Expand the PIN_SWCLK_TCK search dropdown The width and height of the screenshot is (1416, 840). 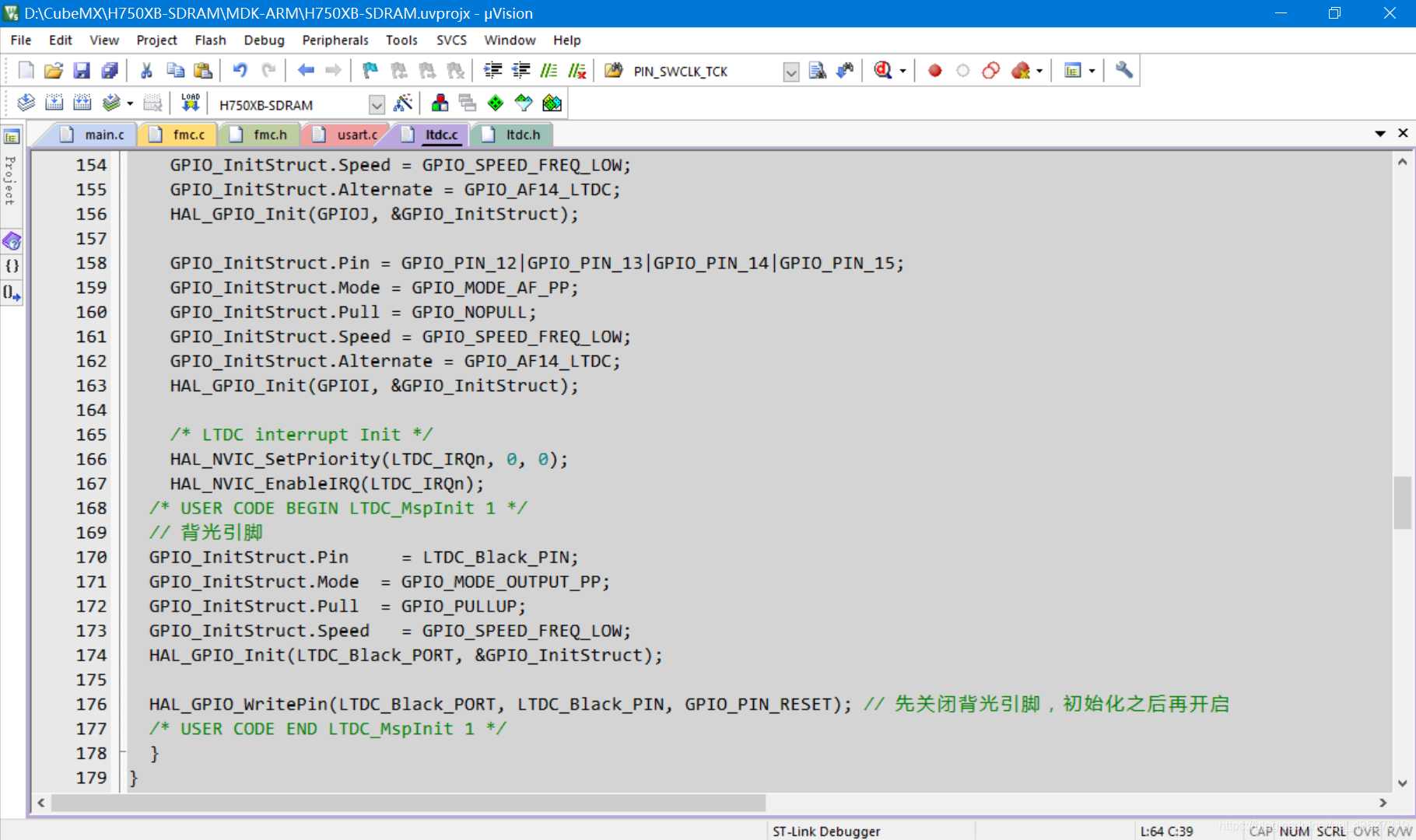pyautogui.click(x=791, y=72)
